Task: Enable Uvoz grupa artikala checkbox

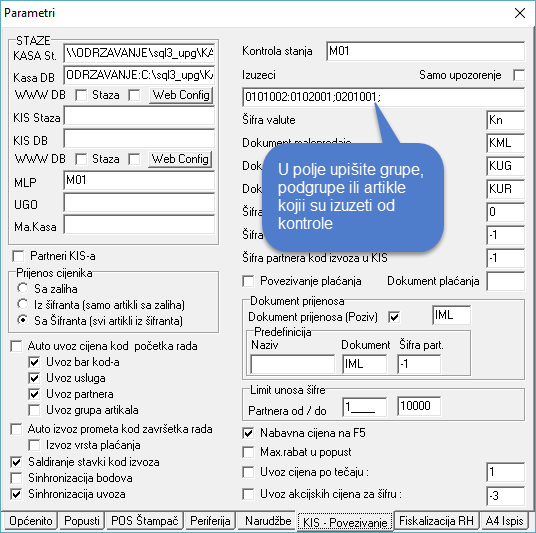Action: pyautogui.click(x=34, y=410)
